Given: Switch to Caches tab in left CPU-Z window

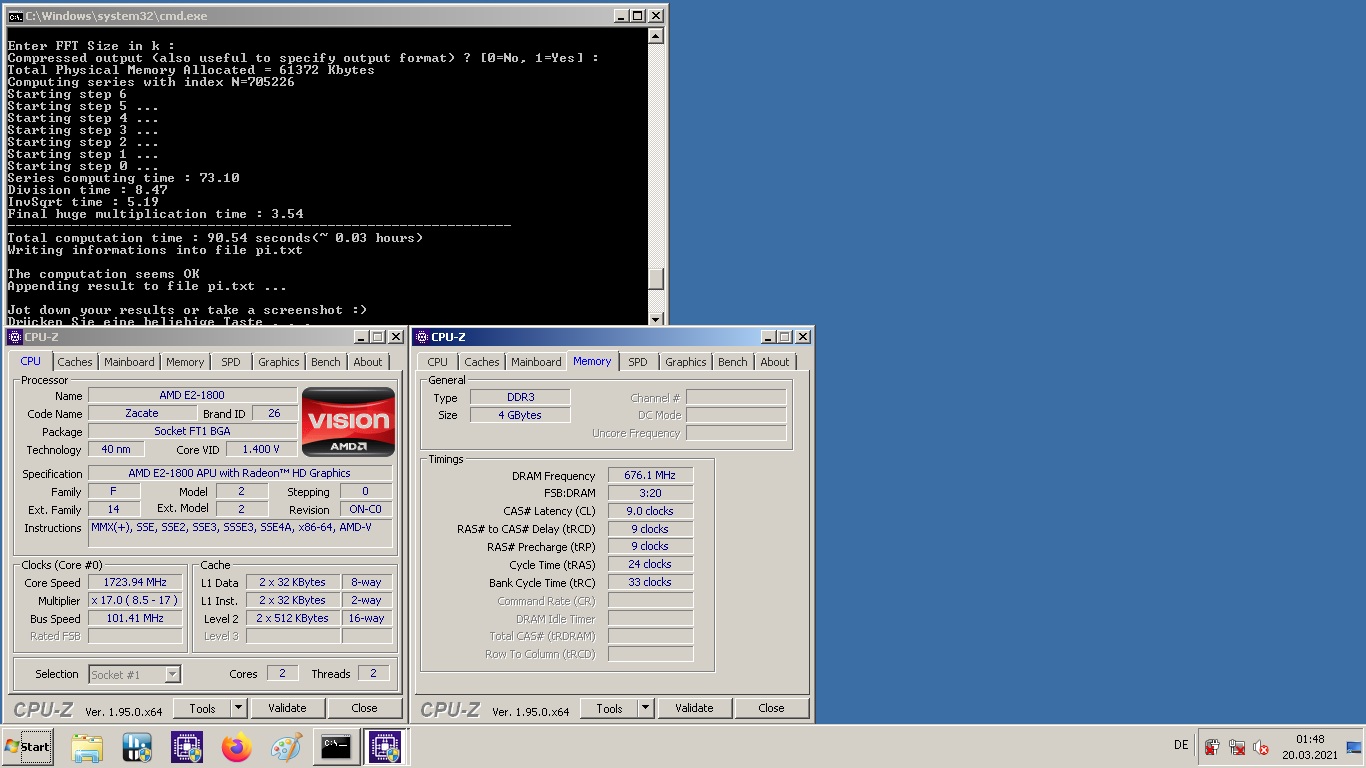Looking at the screenshot, I should point(75,362).
